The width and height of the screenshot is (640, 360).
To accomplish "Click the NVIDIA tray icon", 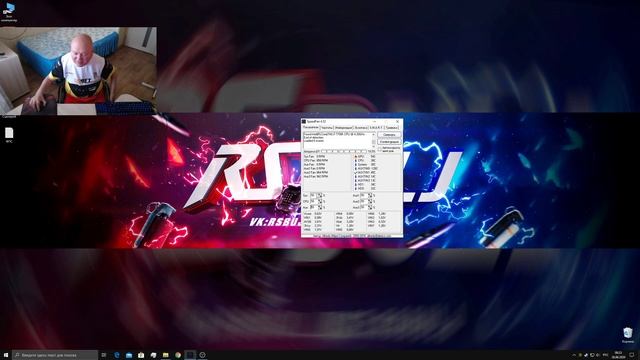I will (580, 355).
